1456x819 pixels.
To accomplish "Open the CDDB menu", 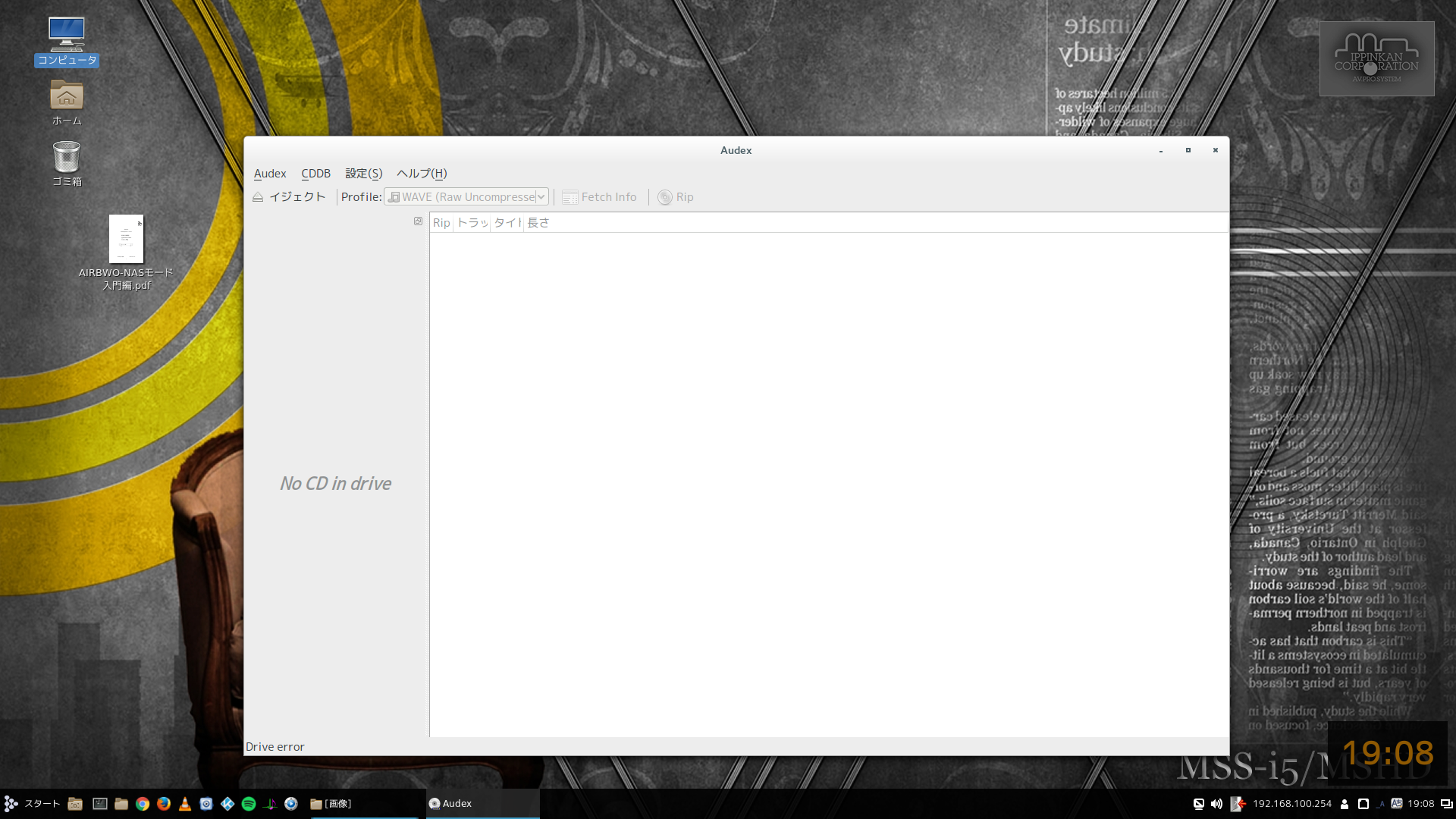I will 315,174.
